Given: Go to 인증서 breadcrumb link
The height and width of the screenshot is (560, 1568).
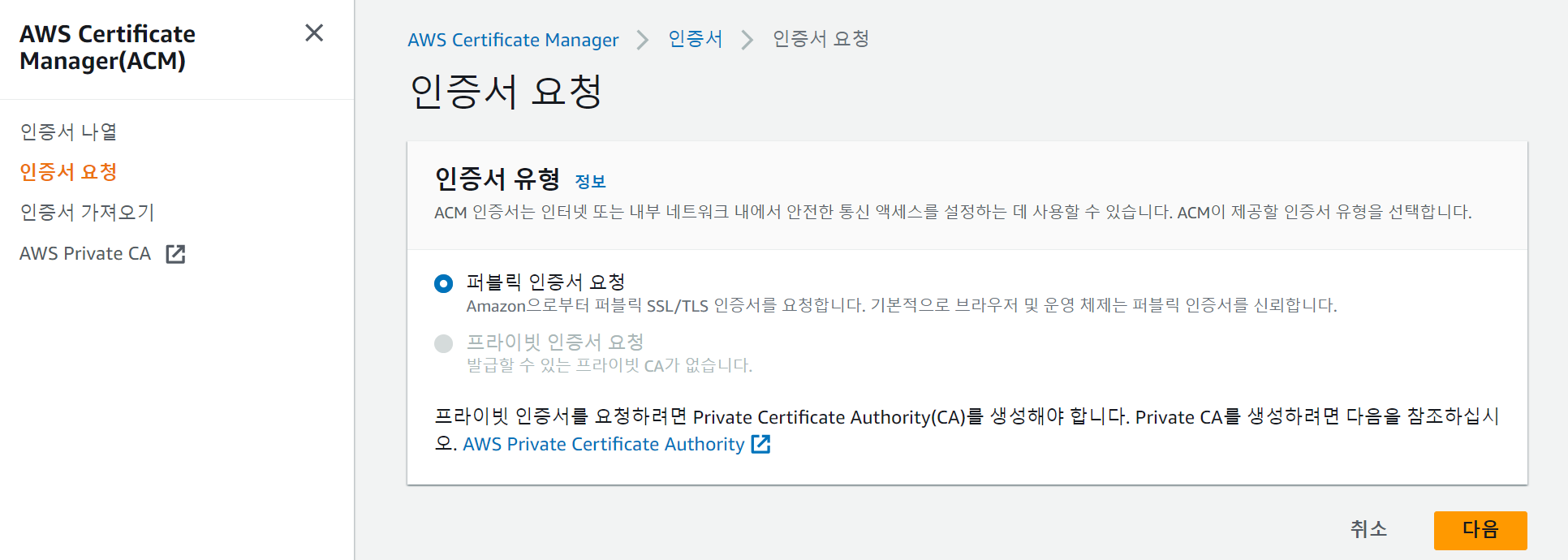Looking at the screenshot, I should point(696,39).
